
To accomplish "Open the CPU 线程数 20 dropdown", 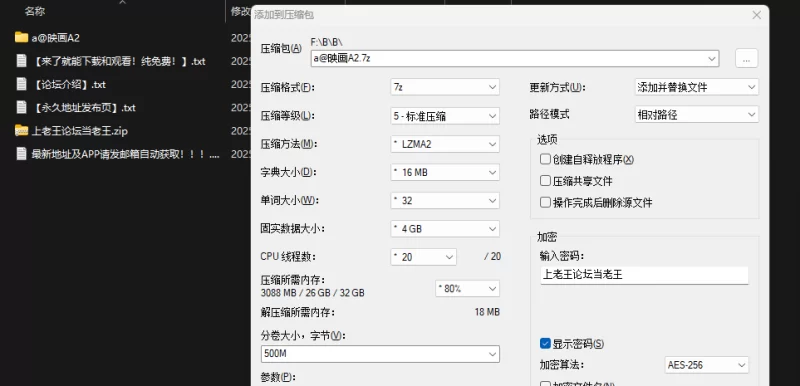I will tap(423, 257).
